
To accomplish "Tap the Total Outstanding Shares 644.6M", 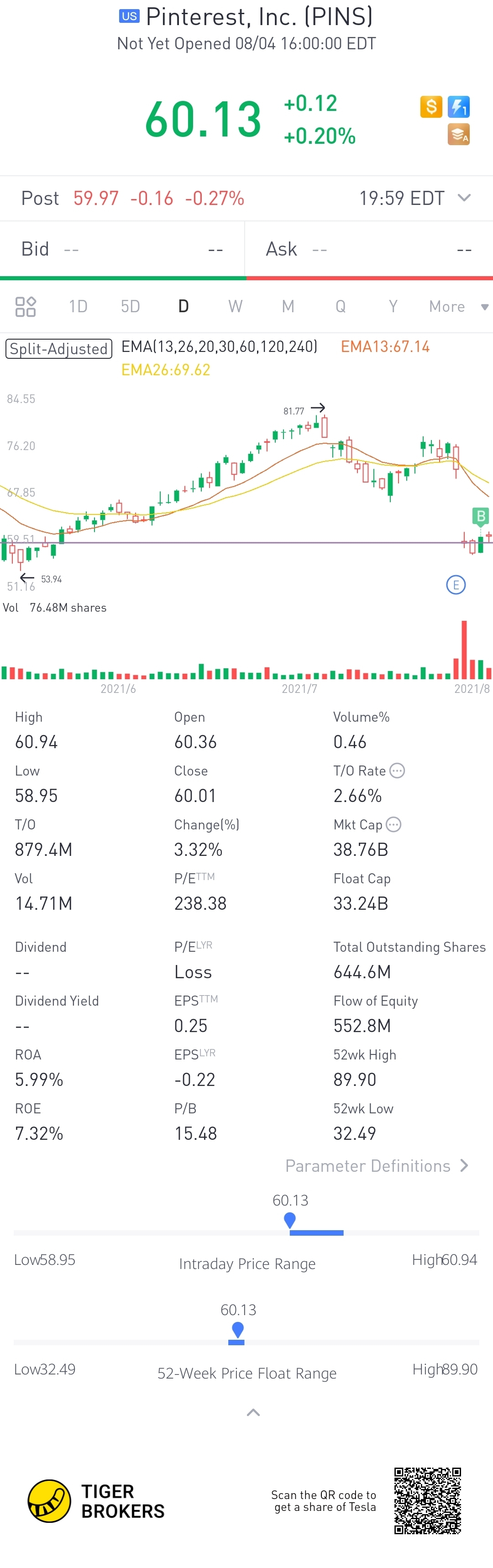I will click(362, 972).
